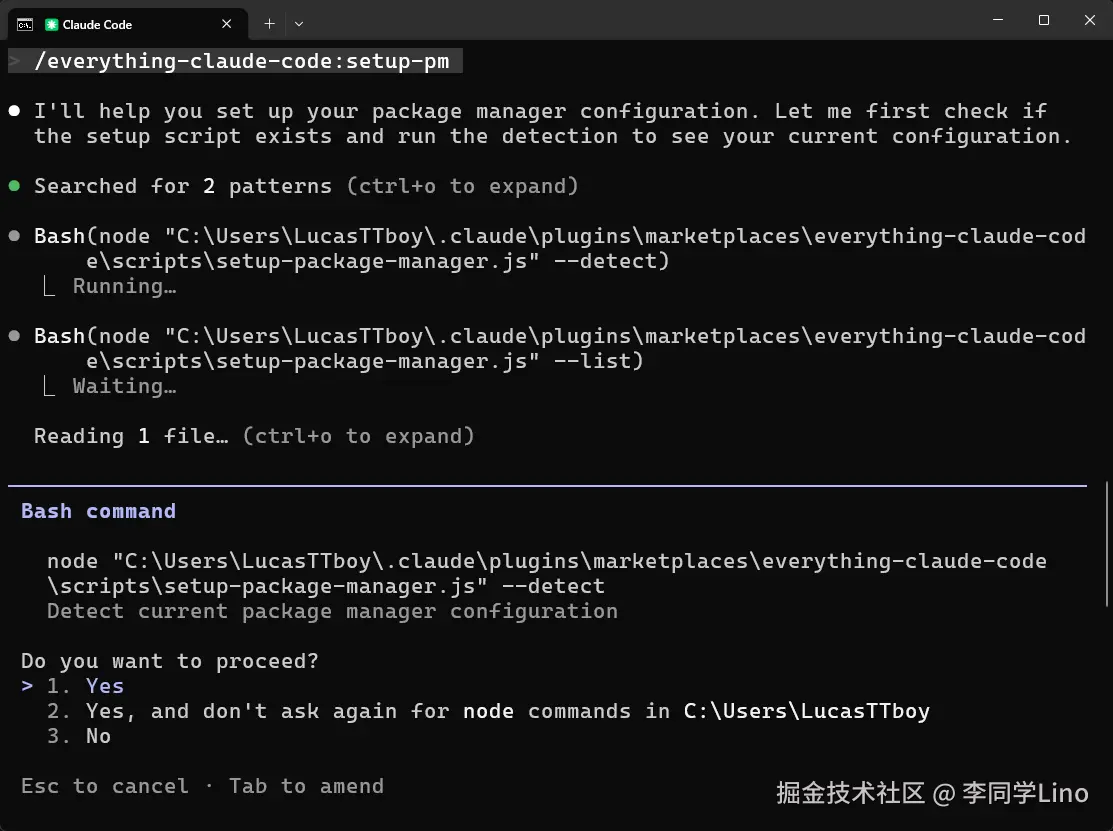This screenshot has height=831, width=1113.
Task: Minimize the terminal window
Action: 997,20
